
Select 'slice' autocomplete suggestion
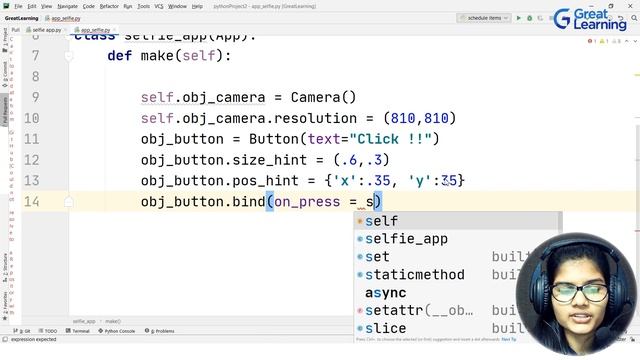click(458, 328)
